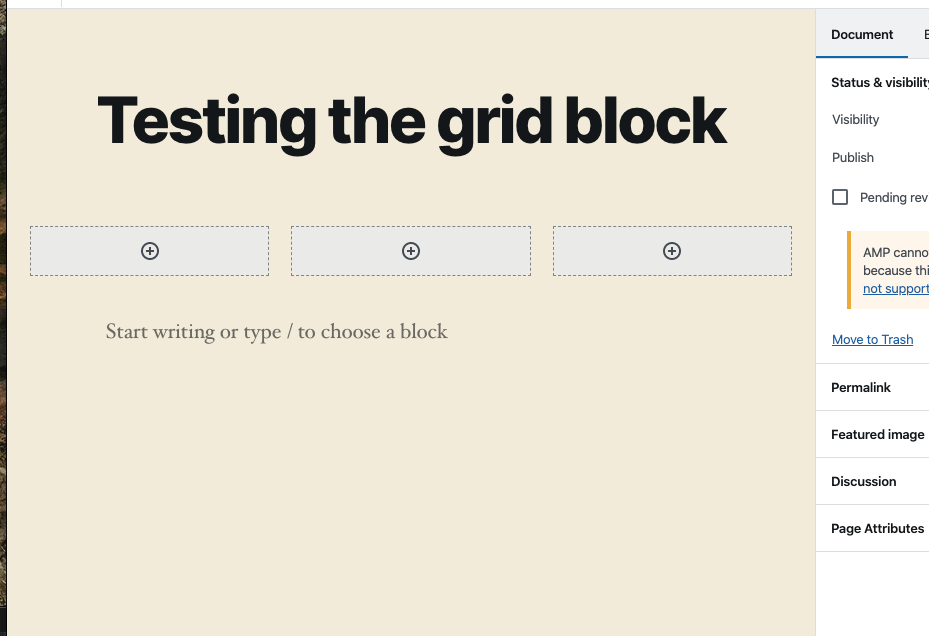
Task: Add a block to the rightmost grid column
Action: [671, 250]
